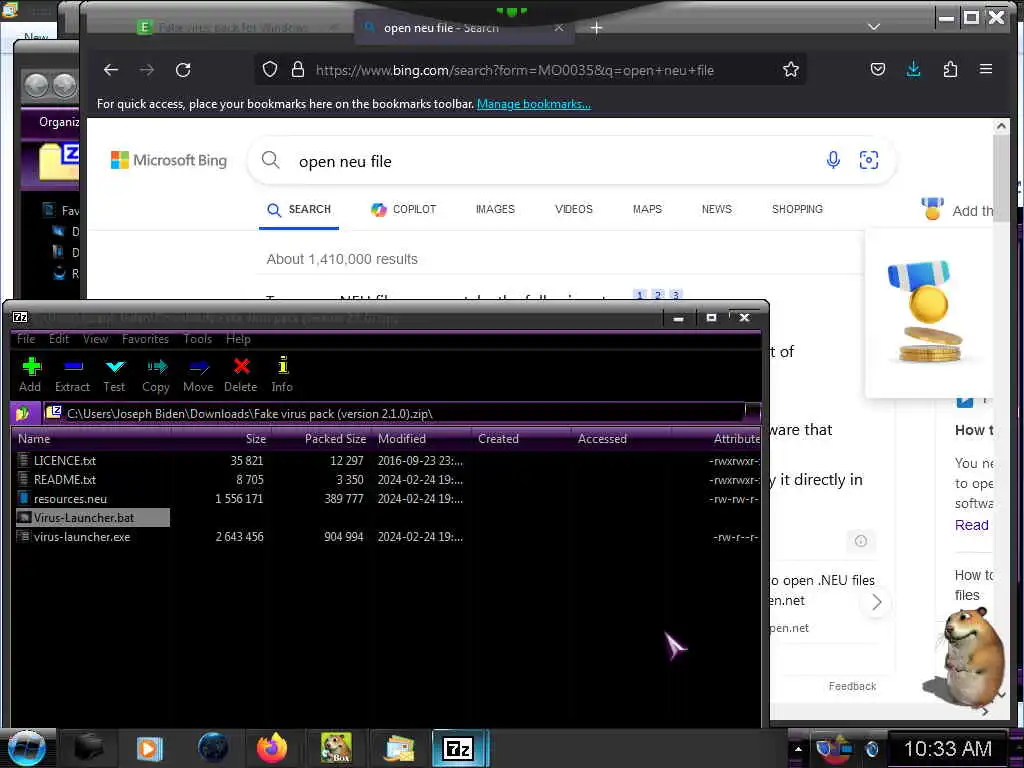The width and height of the screenshot is (1024, 768).
Task: Click the Manage bookmarks link
Action: [x=534, y=104]
